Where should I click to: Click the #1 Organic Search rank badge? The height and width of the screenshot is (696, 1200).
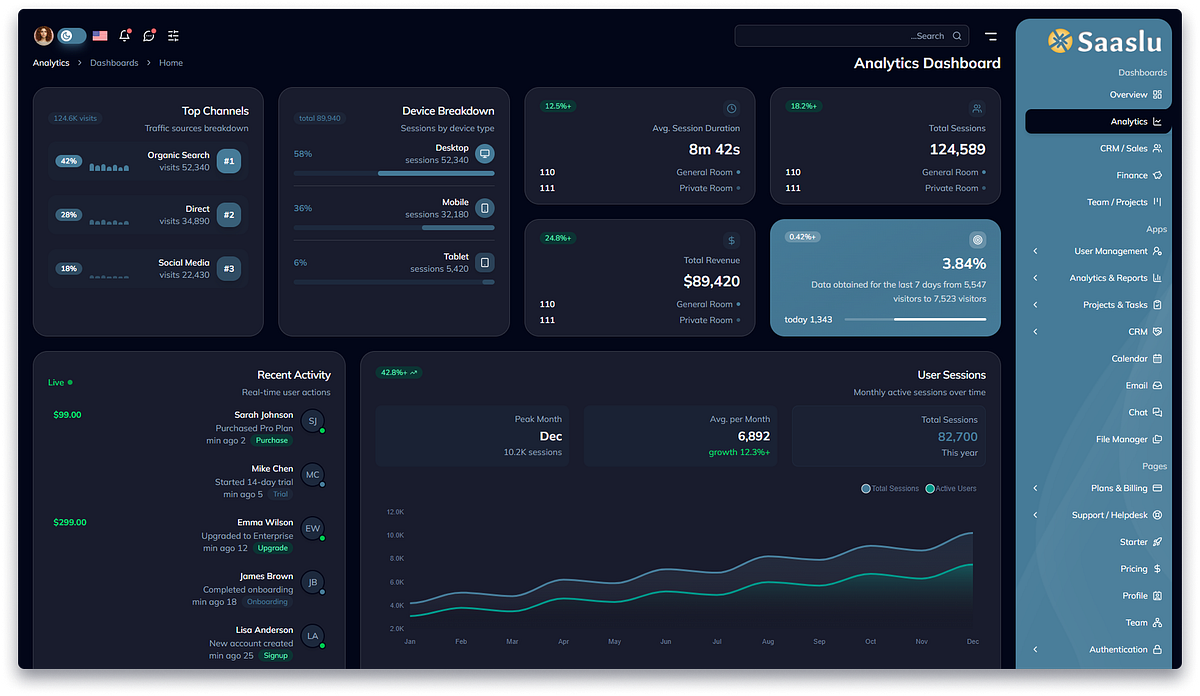229,161
